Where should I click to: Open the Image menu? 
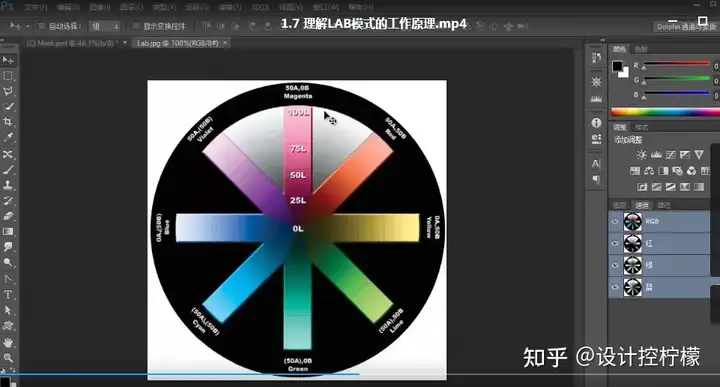coord(100,7)
